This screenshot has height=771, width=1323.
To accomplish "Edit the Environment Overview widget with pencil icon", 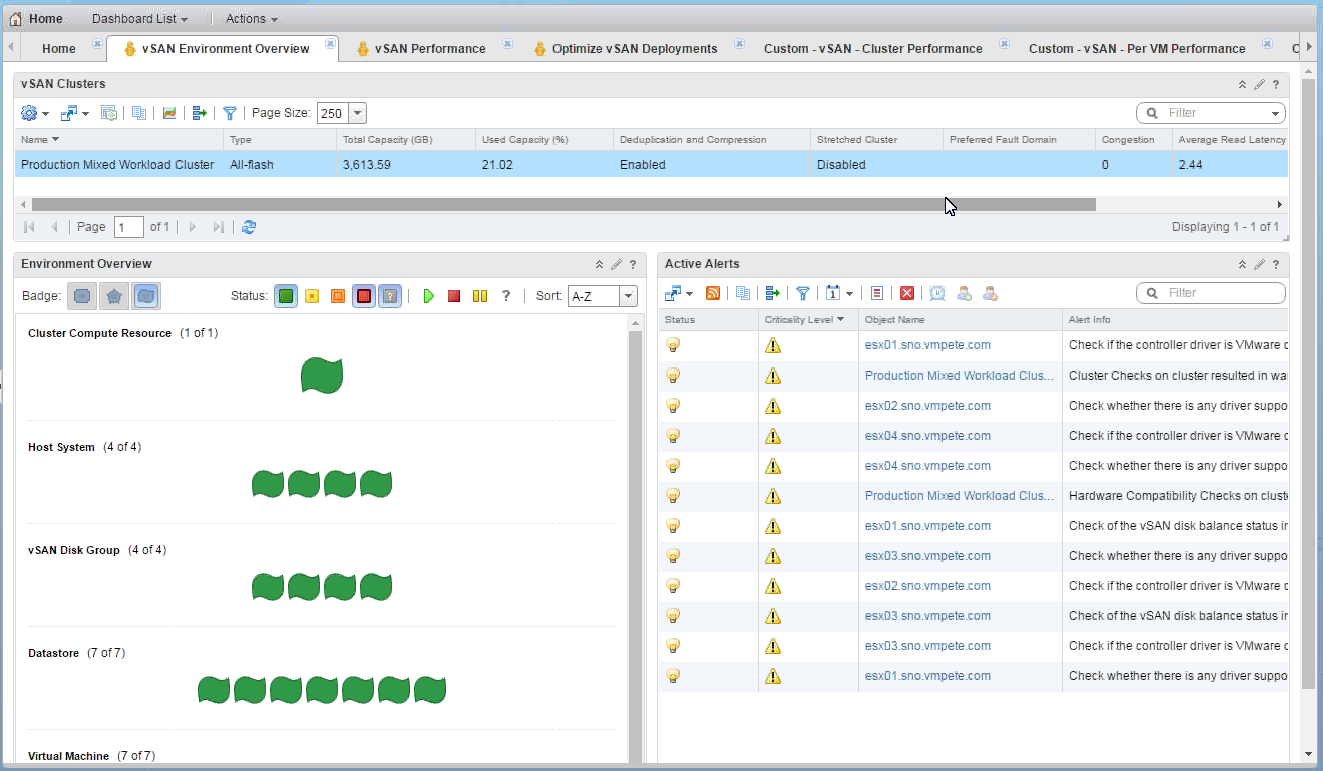I will click(x=616, y=264).
